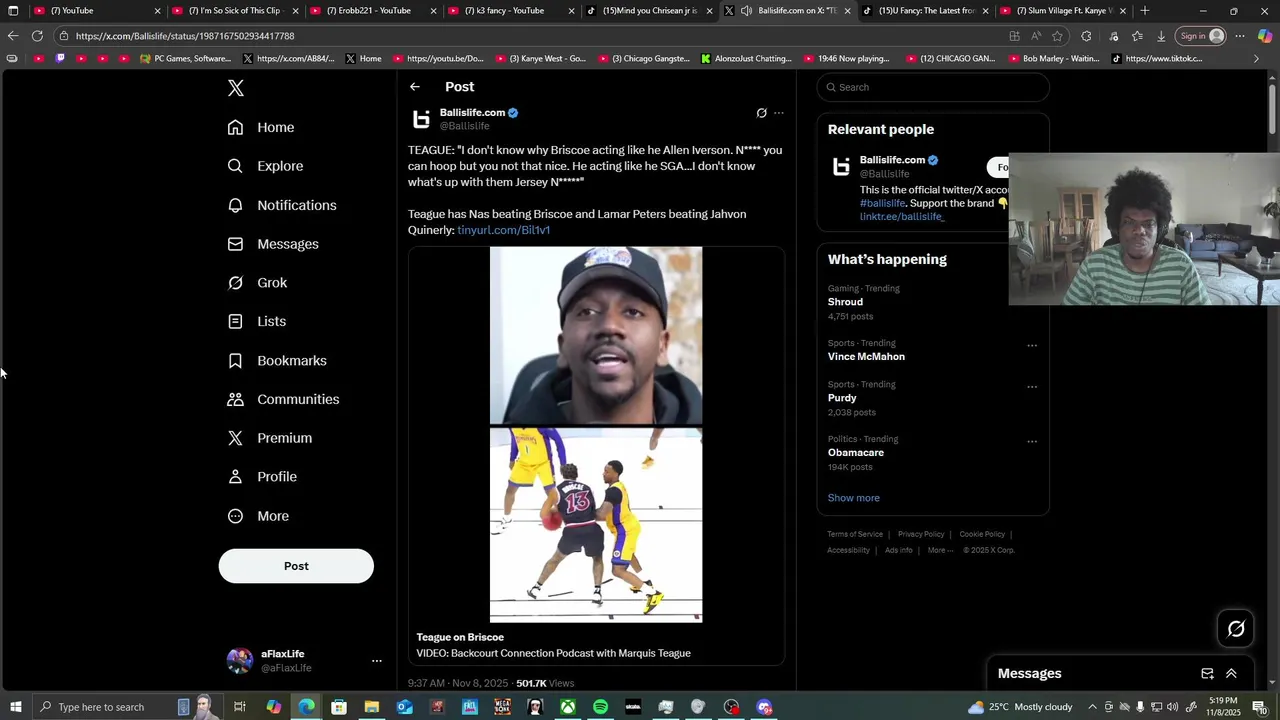Screen dimensions: 1280x720
Task: Compose new message in Messages drawer
Action: [x=1207, y=674]
